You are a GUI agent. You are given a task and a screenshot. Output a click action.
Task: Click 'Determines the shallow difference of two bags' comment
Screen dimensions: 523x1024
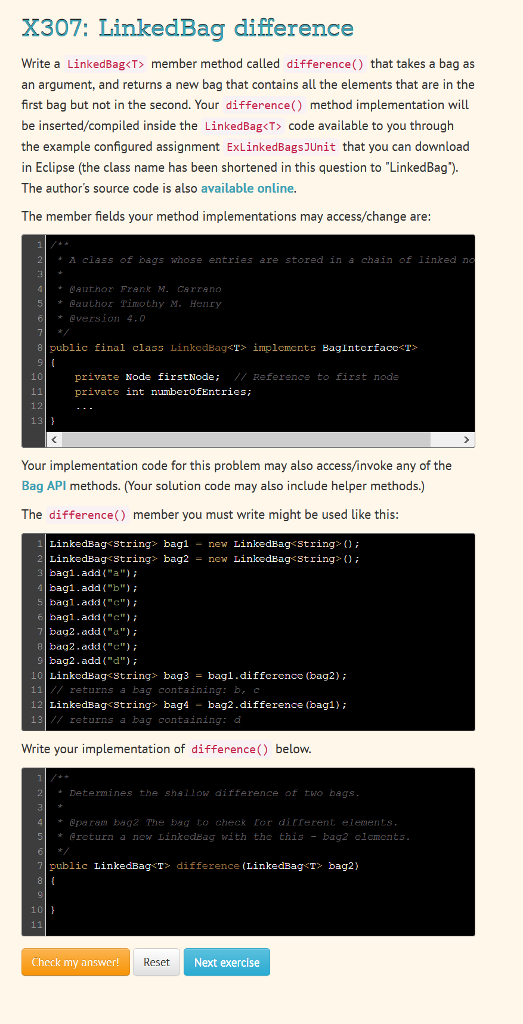tap(208, 793)
